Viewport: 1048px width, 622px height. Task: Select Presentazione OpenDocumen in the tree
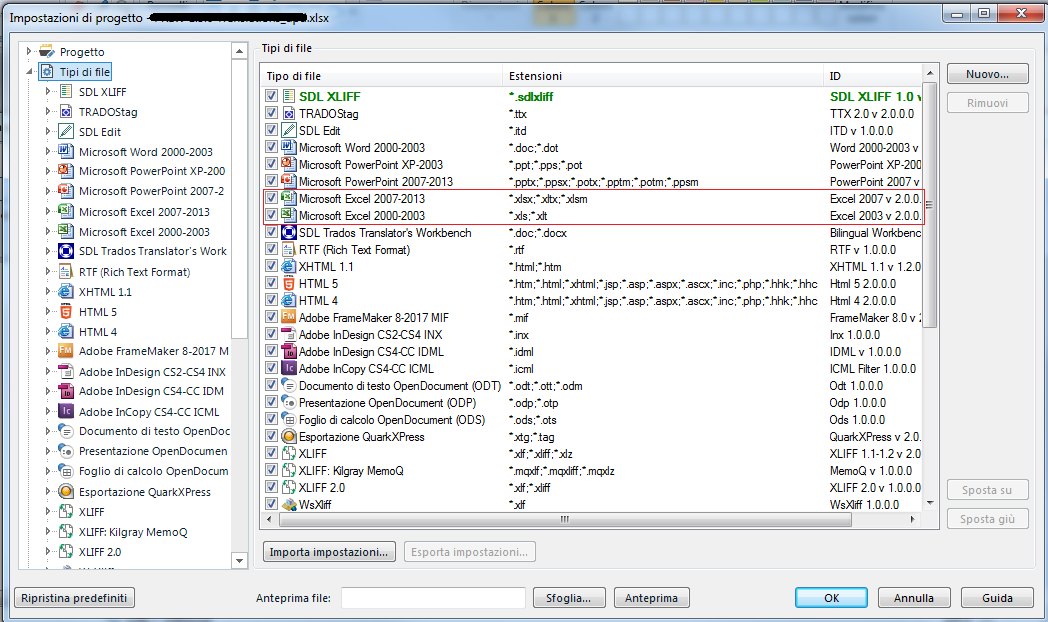click(x=153, y=452)
